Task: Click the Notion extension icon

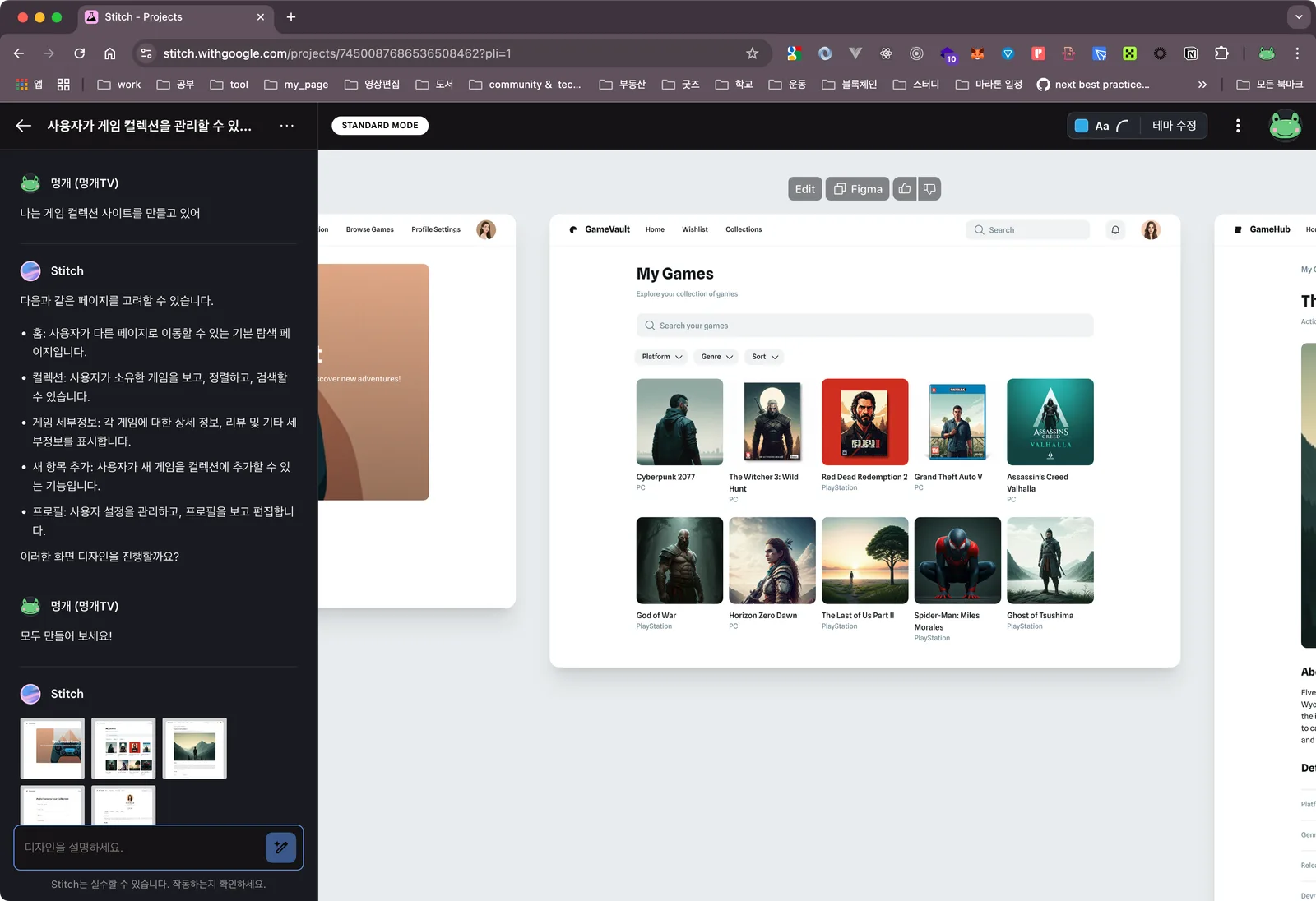Action: (1190, 53)
